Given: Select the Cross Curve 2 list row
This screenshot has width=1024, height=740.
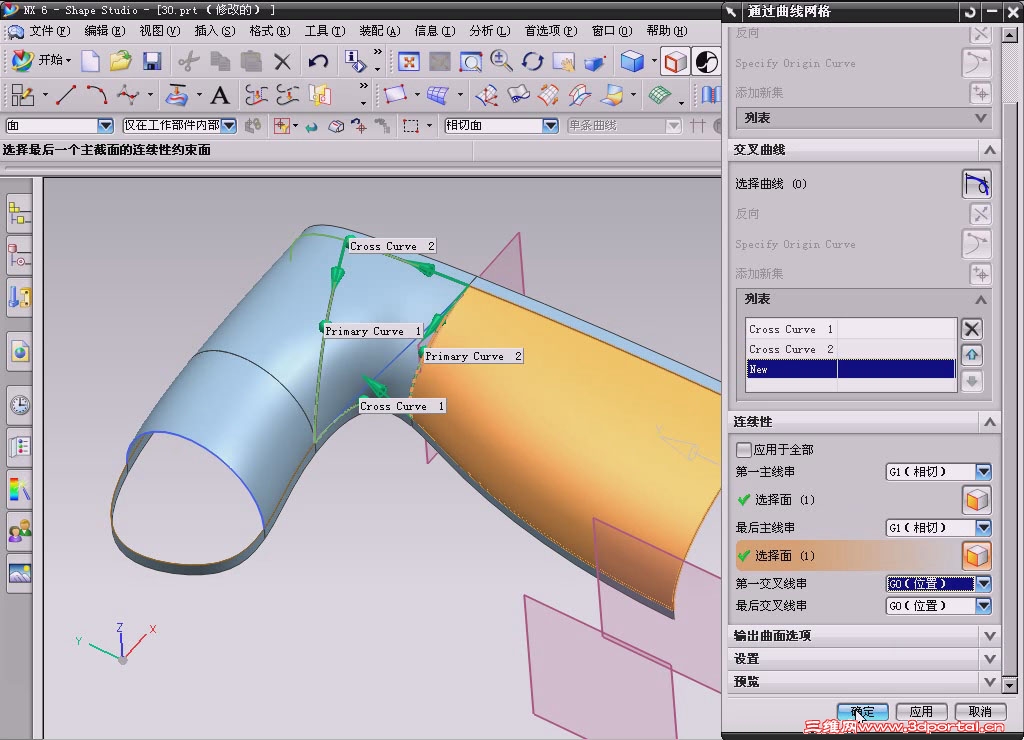Looking at the screenshot, I should pos(850,349).
